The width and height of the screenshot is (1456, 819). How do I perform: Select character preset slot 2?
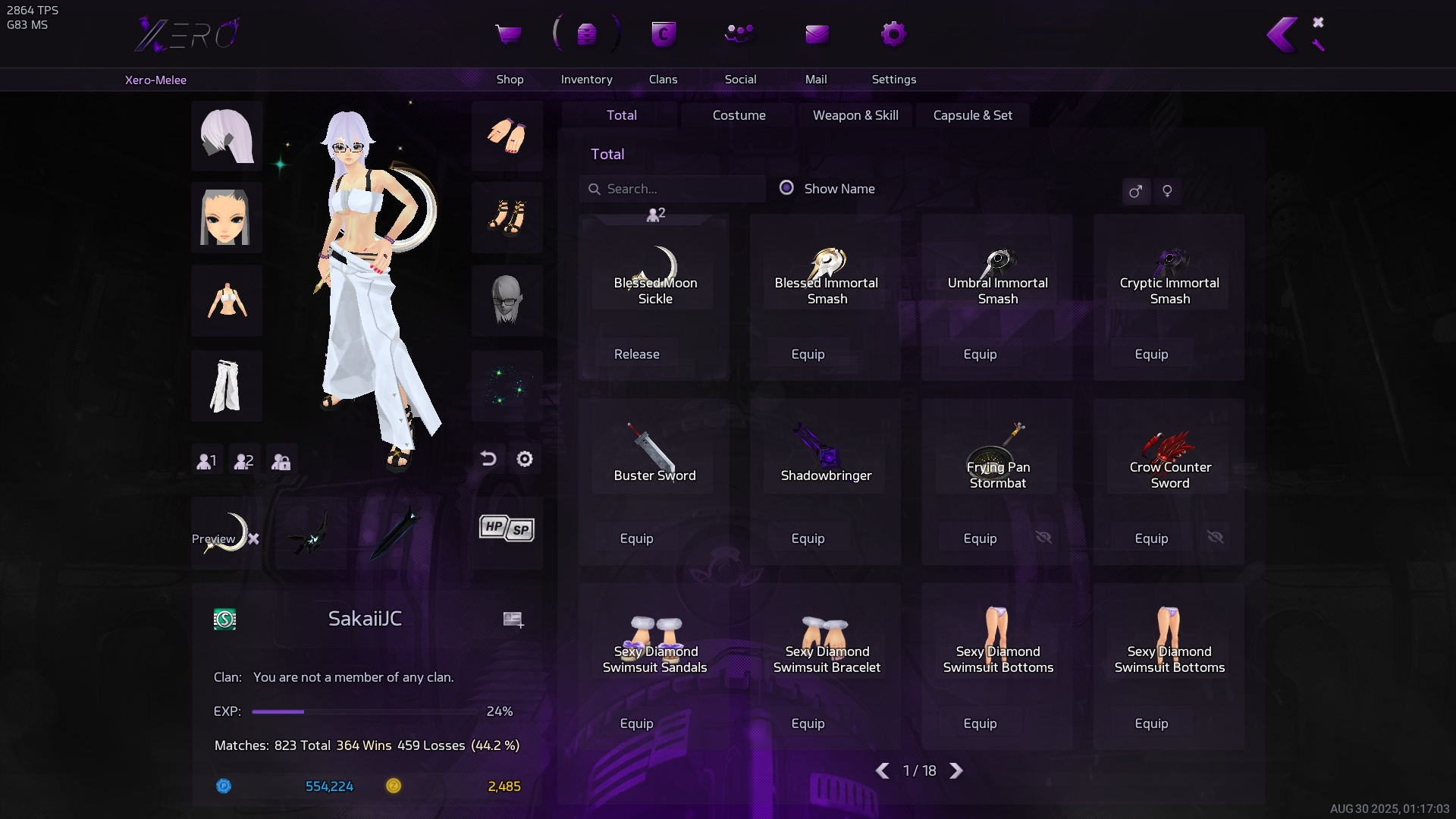[x=243, y=460]
